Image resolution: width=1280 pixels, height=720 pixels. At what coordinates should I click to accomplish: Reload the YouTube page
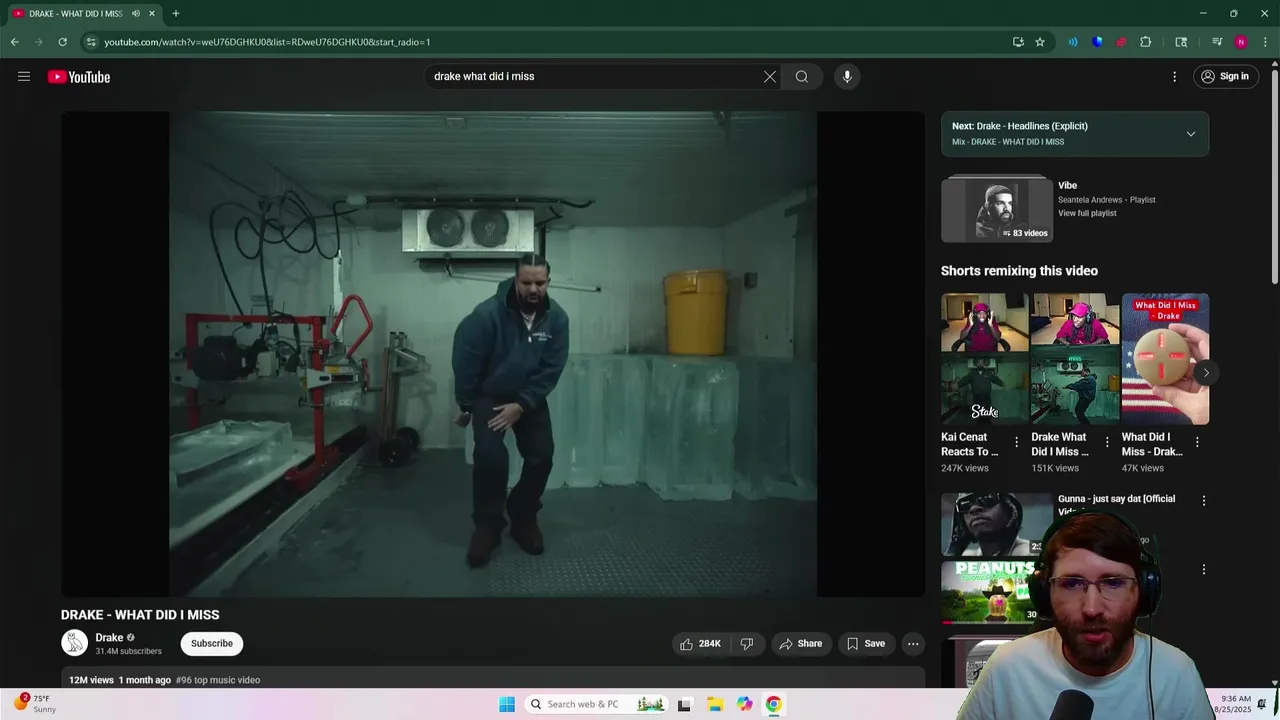point(62,42)
